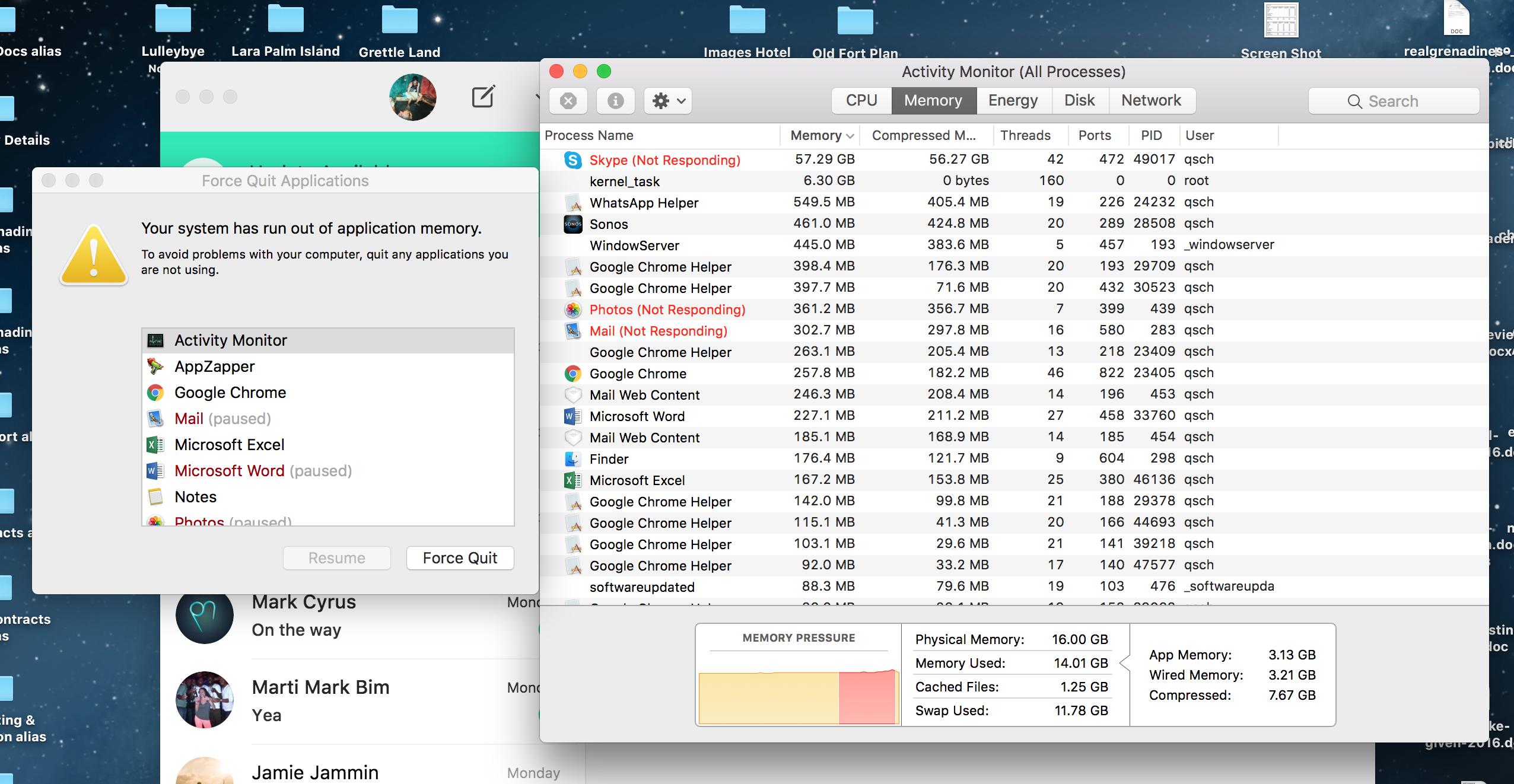This screenshot has height=784, width=1514.
Task: Click the Google Chrome icon in the process list
Action: point(572,374)
